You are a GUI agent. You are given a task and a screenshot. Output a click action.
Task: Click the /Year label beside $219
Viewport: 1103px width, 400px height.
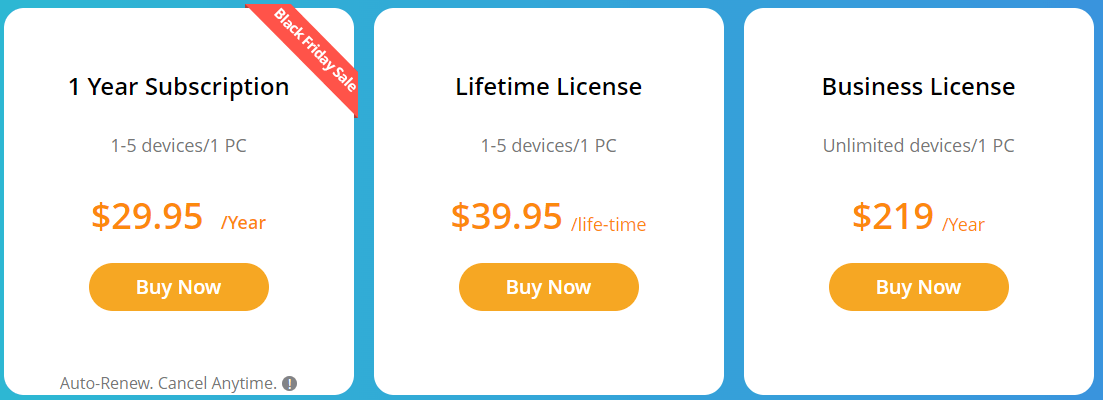click(963, 225)
